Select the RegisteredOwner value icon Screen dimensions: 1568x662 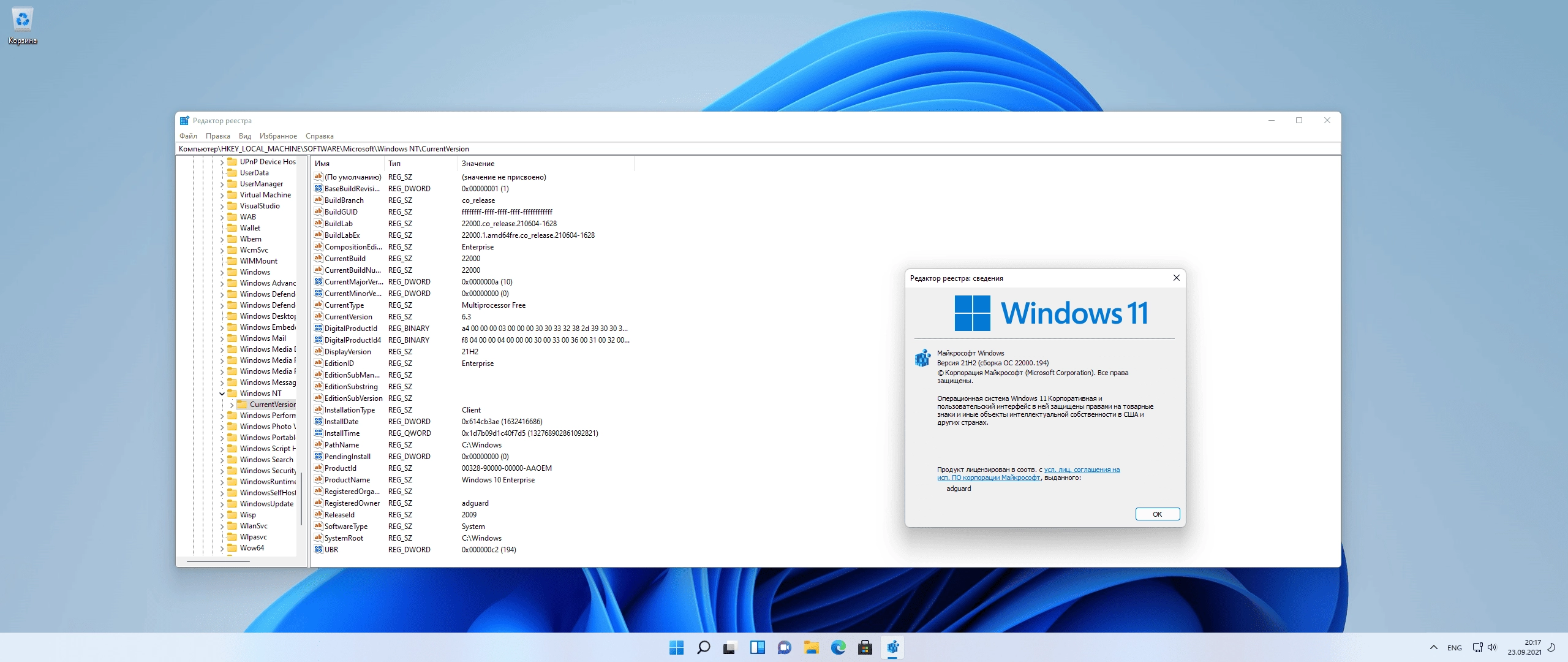318,503
